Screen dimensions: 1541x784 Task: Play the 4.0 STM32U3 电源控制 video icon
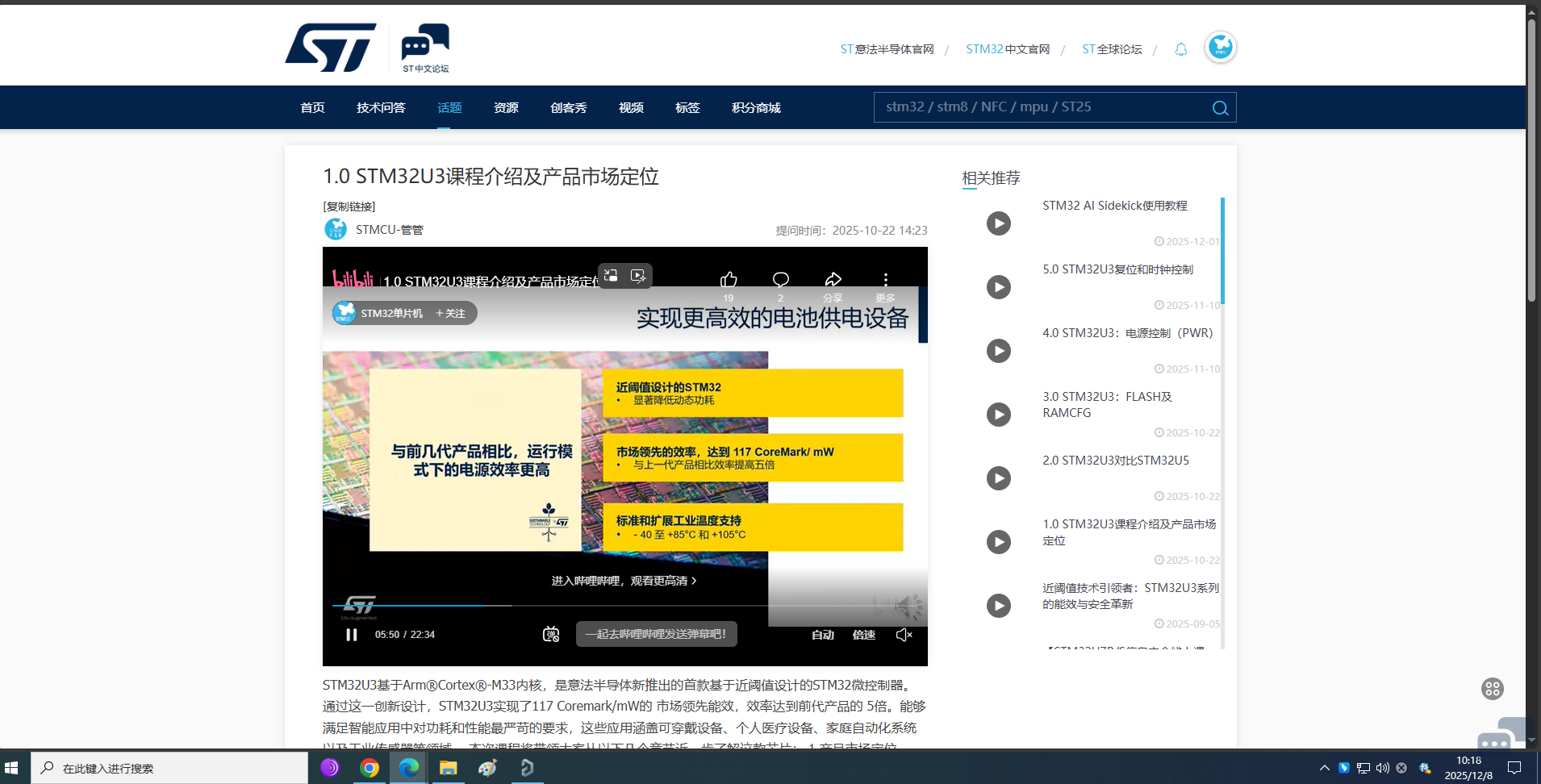(999, 351)
